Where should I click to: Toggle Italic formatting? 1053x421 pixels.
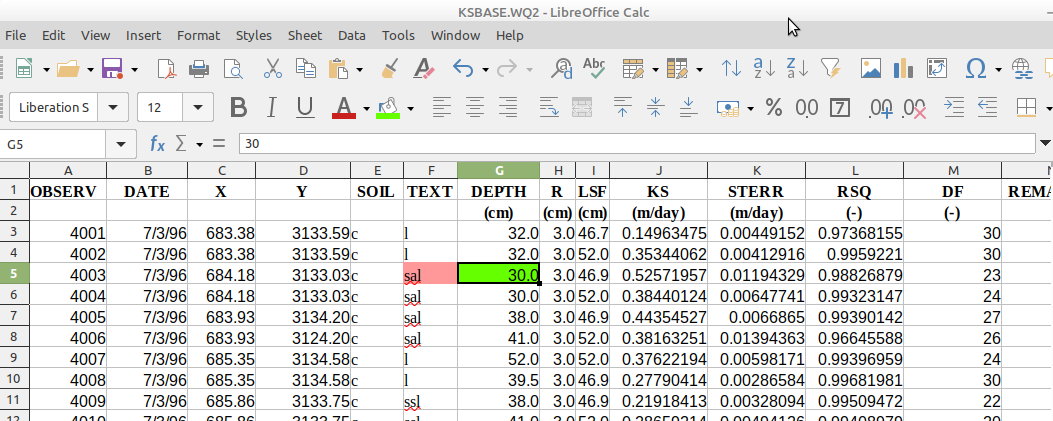tap(271, 107)
